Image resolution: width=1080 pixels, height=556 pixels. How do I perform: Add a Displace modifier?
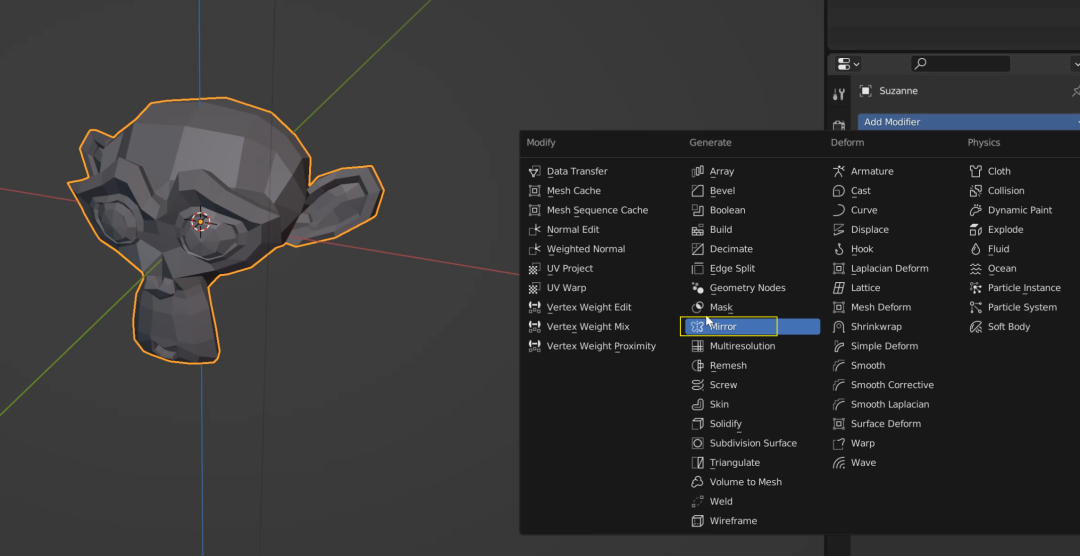point(870,229)
